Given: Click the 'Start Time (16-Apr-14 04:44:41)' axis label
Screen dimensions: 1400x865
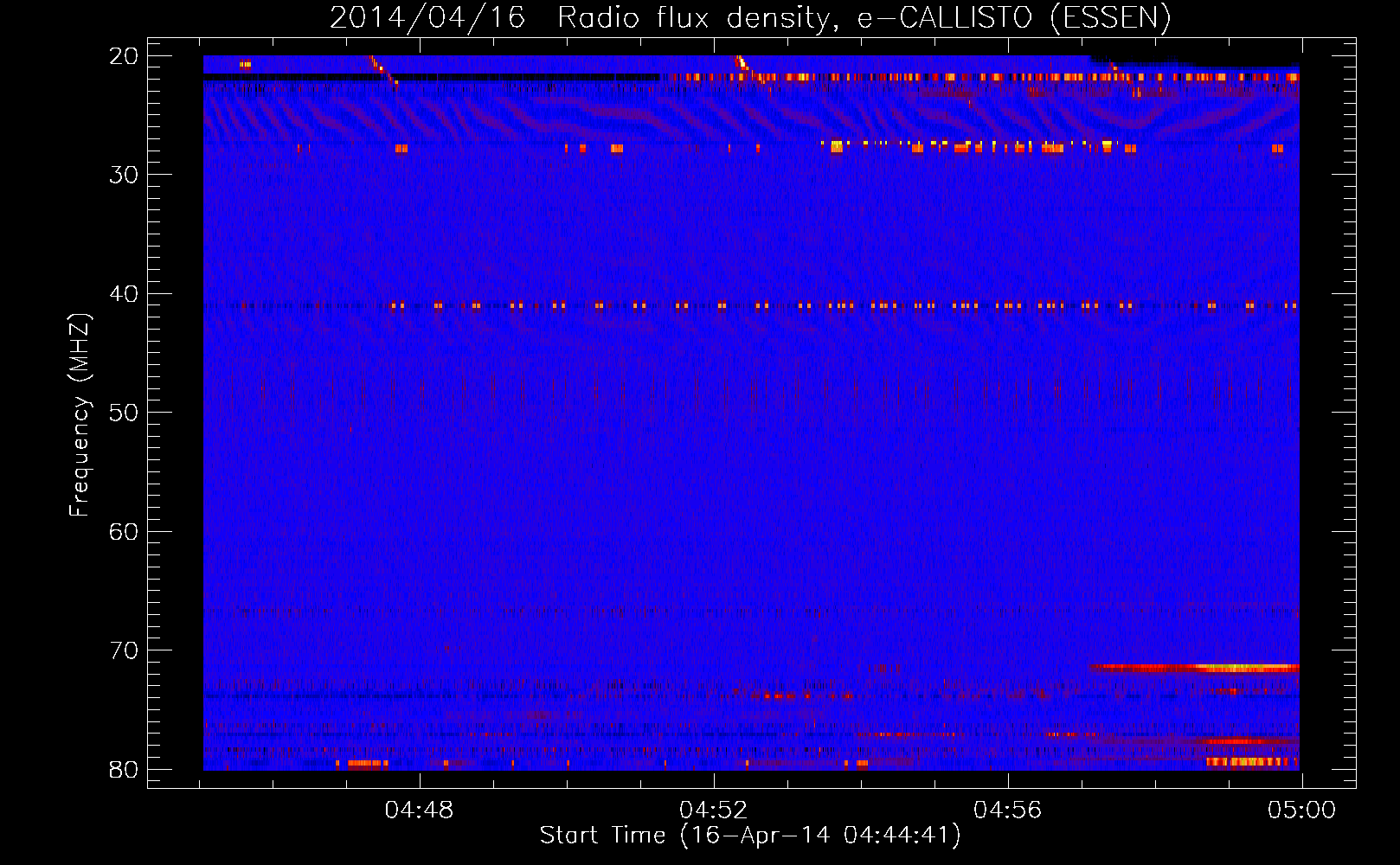Looking at the screenshot, I should tap(750, 836).
